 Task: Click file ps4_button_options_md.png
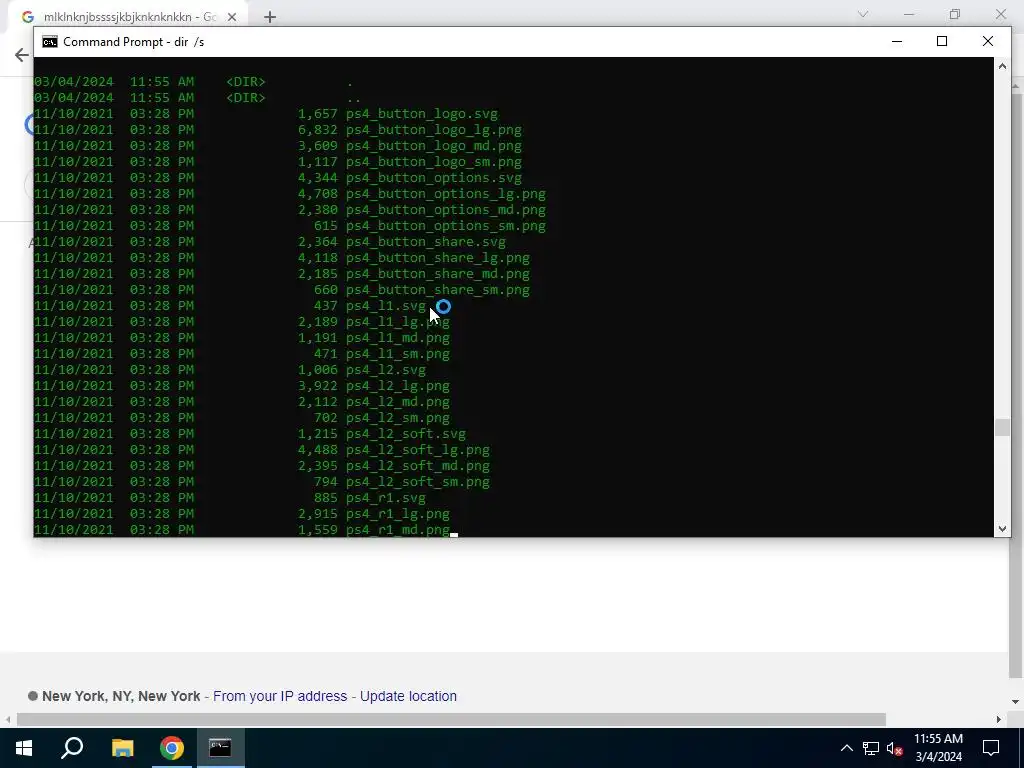[x=446, y=210]
